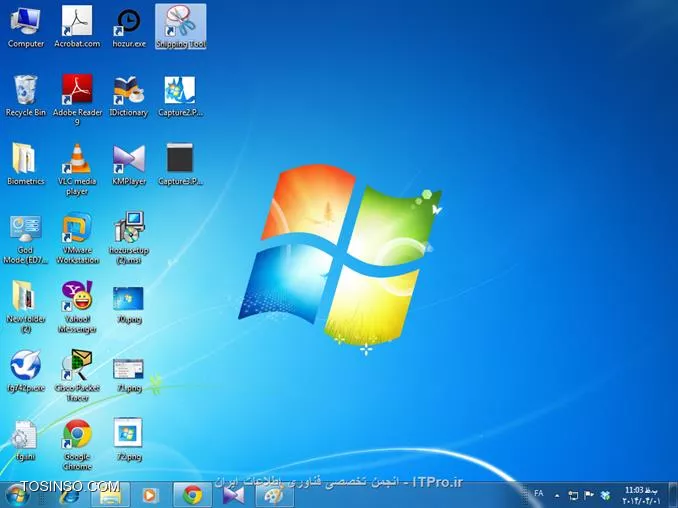This screenshot has width=678, height=508.
Task: Select the Capture2 image file
Action: [181, 96]
